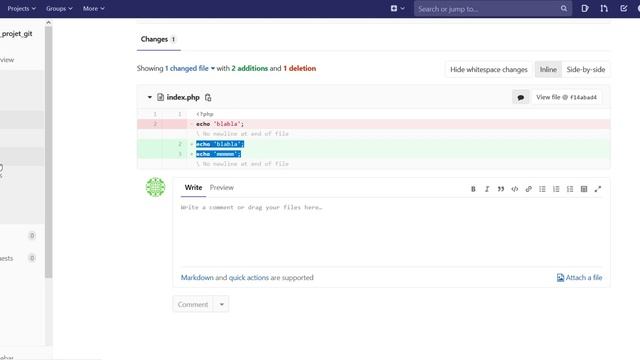Image resolution: width=640 pixels, height=360 pixels.
Task: Open the to-do list icon in navbar
Action: (x=623, y=9)
